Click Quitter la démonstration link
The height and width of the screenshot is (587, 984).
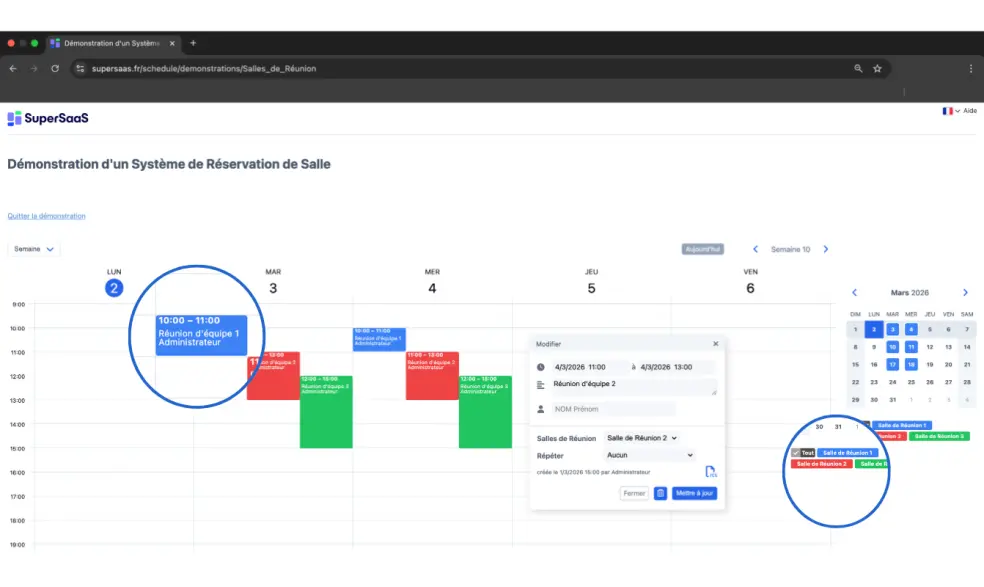(x=46, y=216)
